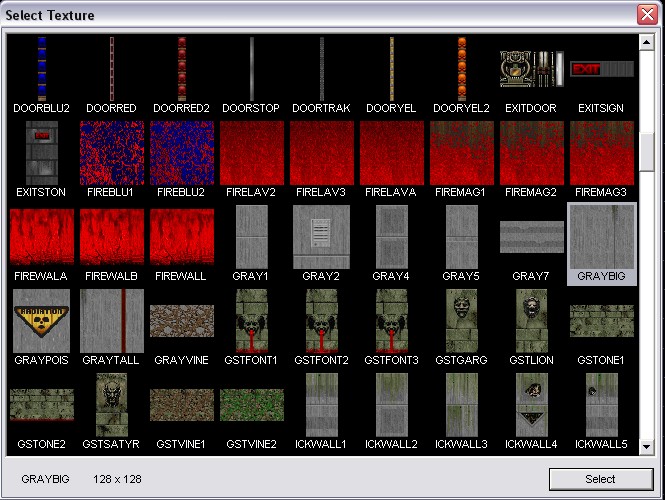665x500 pixels.
Task: Click the vertical scrollbar thumb
Action: 647,153
